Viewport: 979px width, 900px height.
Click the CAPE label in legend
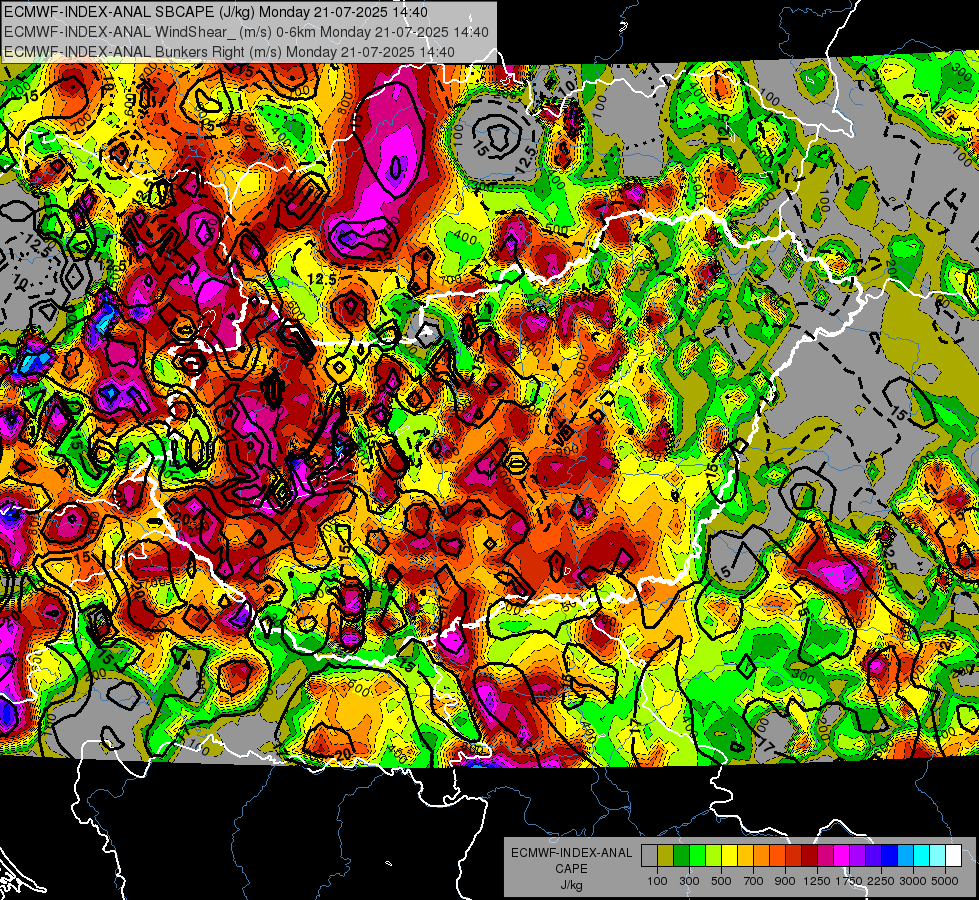point(572,868)
